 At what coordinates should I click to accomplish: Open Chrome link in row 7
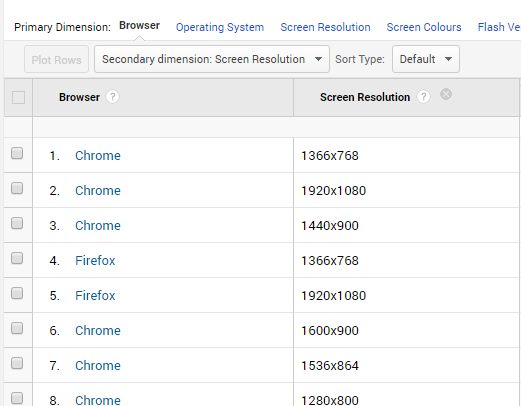(98, 366)
